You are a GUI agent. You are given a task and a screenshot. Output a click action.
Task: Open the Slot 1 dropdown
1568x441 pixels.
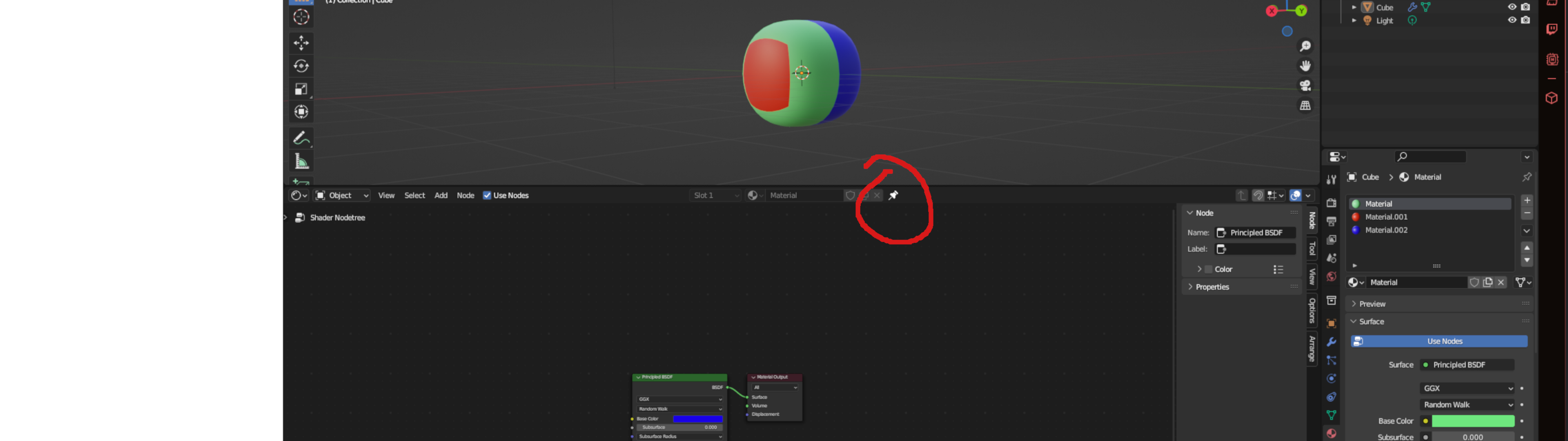point(716,196)
